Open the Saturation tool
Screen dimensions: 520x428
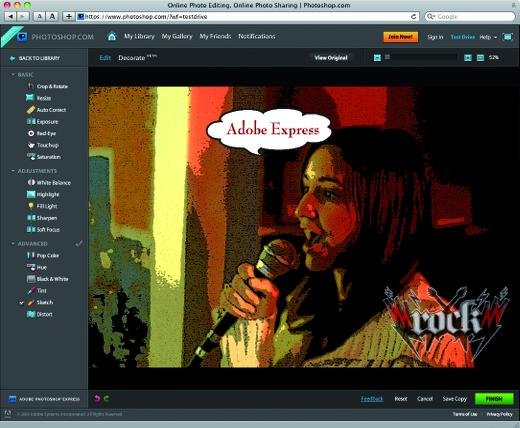point(44,157)
